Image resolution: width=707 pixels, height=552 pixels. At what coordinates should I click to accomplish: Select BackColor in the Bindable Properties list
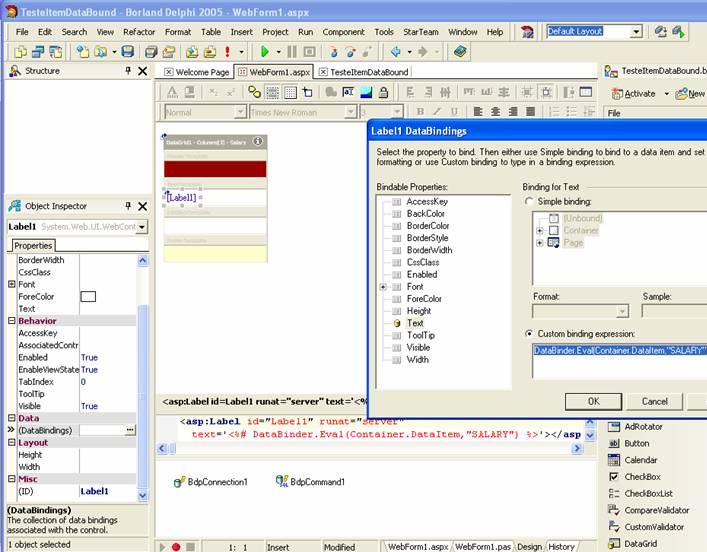click(x=425, y=214)
